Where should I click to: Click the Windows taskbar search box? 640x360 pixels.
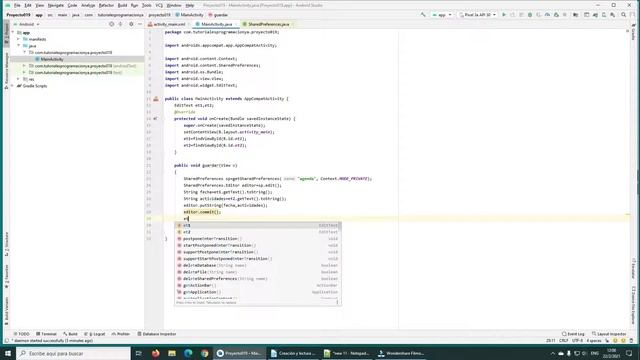tap(73, 353)
